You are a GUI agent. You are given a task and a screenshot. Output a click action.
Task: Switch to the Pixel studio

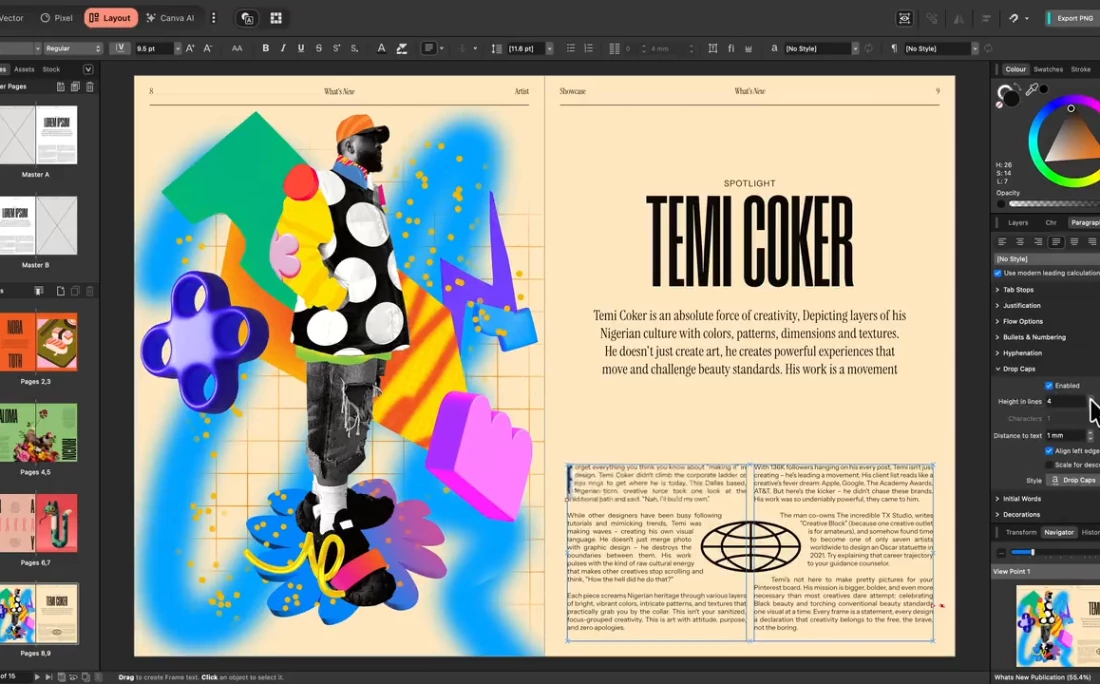[56, 18]
